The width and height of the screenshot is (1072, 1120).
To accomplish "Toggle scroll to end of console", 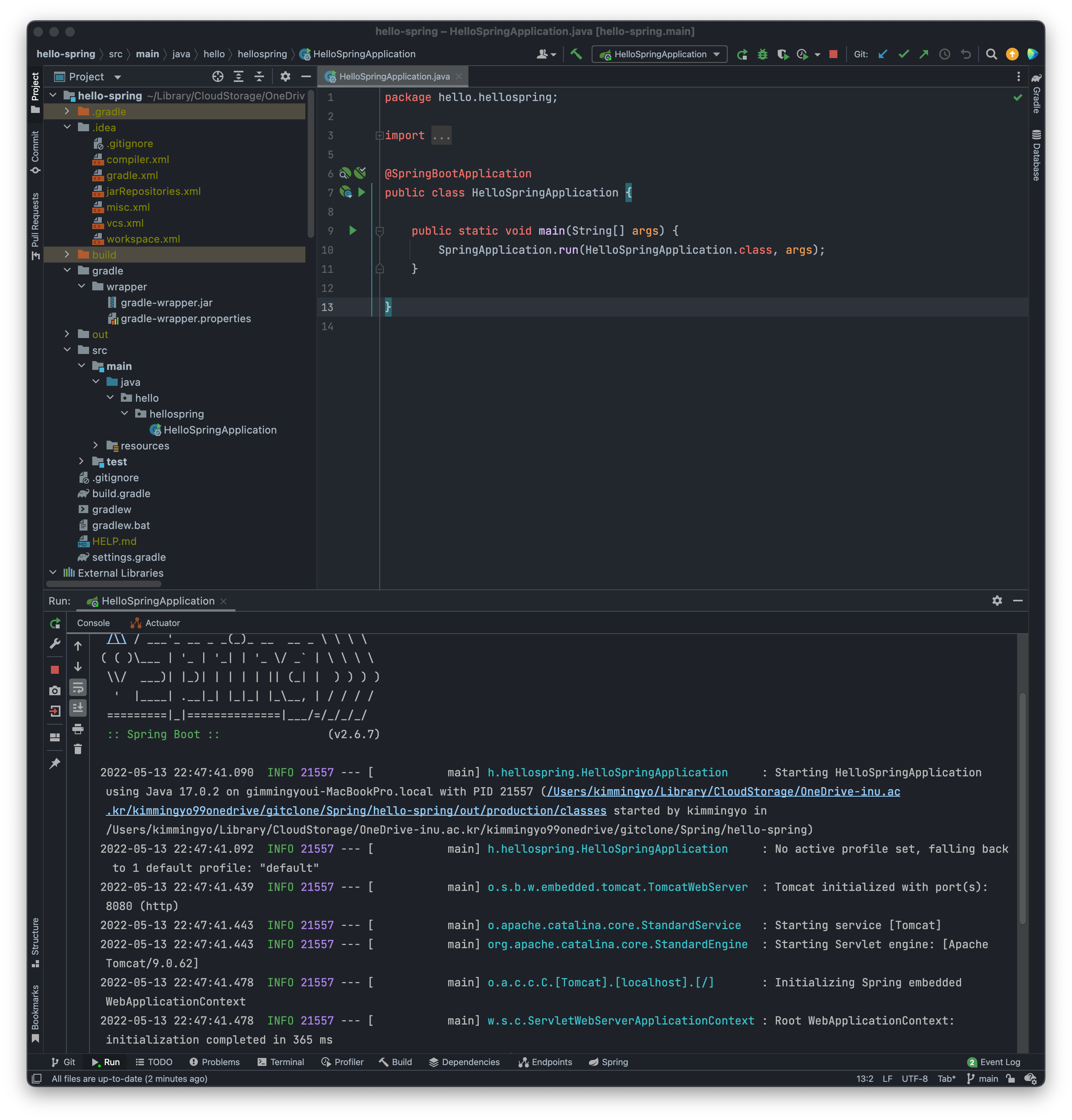I will click(78, 708).
